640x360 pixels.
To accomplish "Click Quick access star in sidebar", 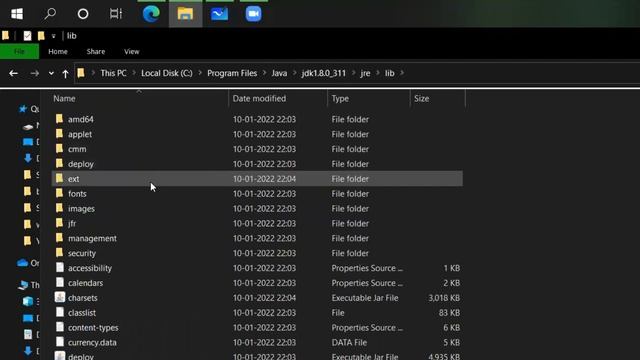I will (x=23, y=109).
